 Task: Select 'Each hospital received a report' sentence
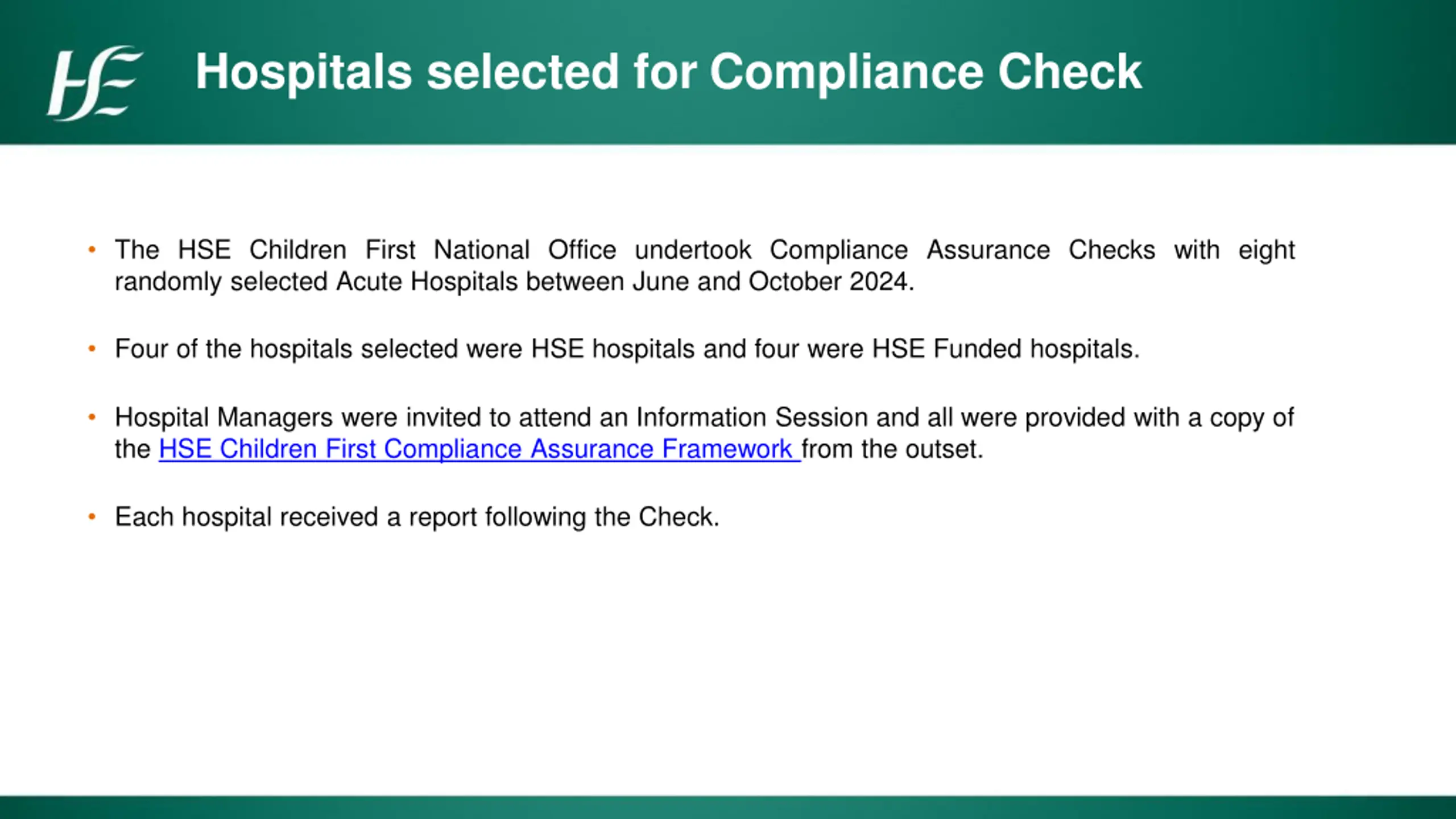click(x=417, y=518)
